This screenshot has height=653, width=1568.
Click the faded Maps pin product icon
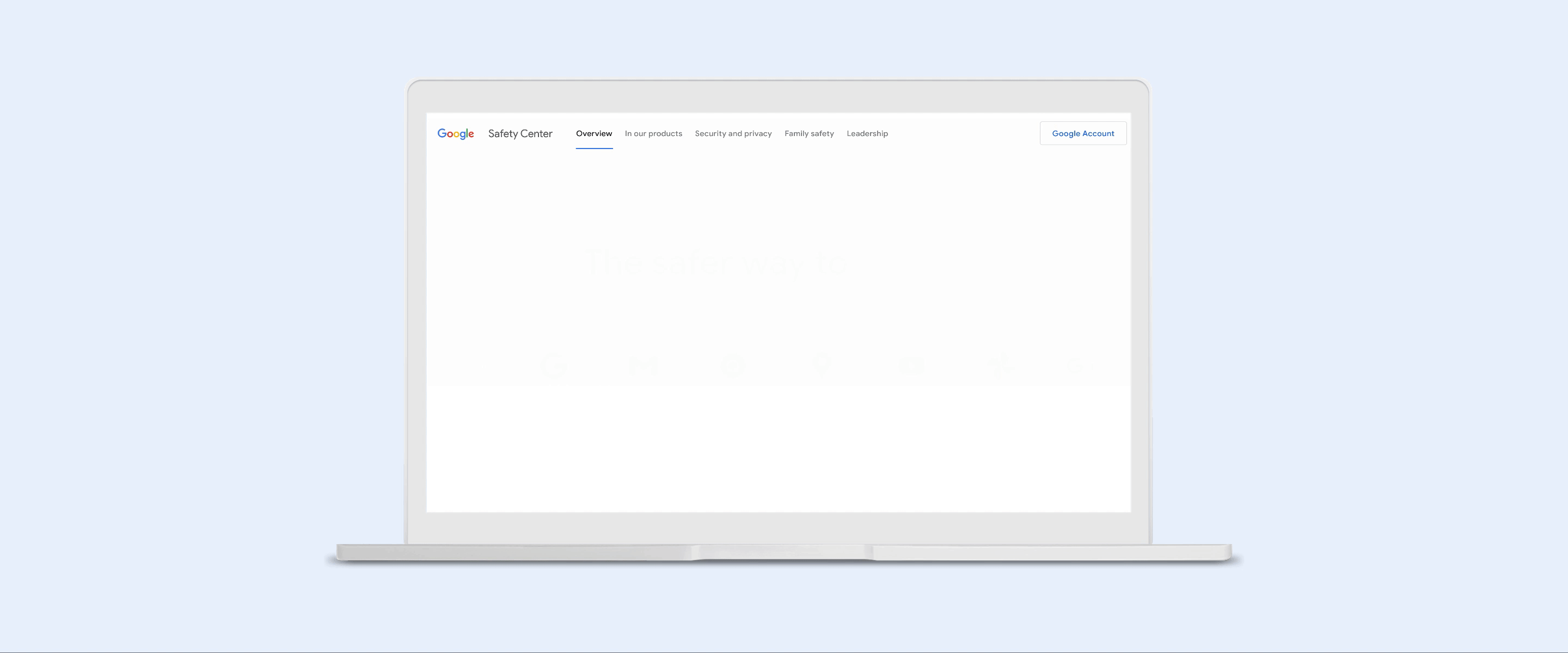822,365
